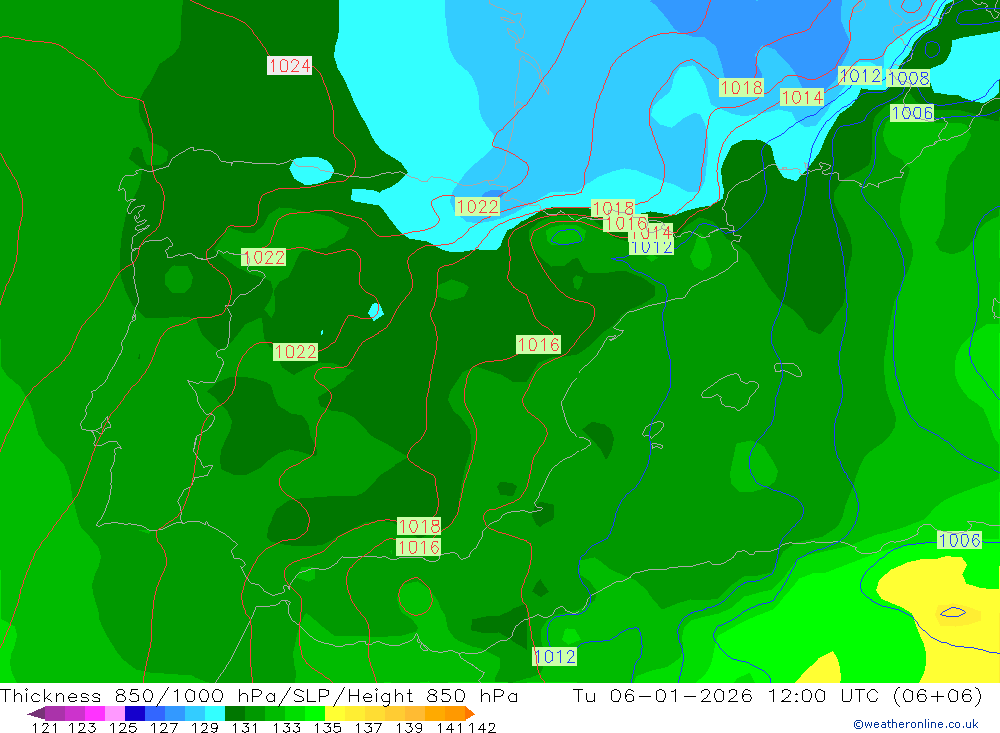This screenshot has width=1000, height=733.
Task: Click the weatheronline.co.uk copyright link
Action: [x=916, y=724]
